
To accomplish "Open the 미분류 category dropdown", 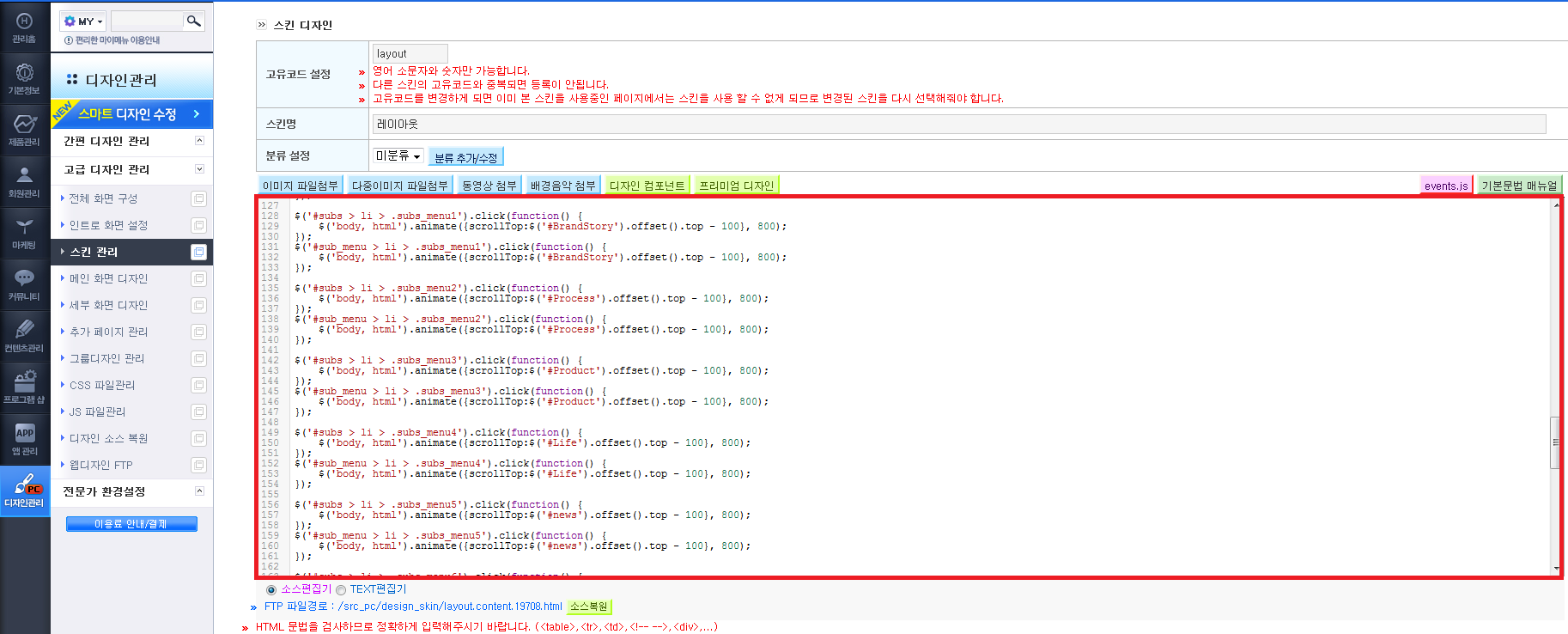I will pyautogui.click(x=398, y=155).
